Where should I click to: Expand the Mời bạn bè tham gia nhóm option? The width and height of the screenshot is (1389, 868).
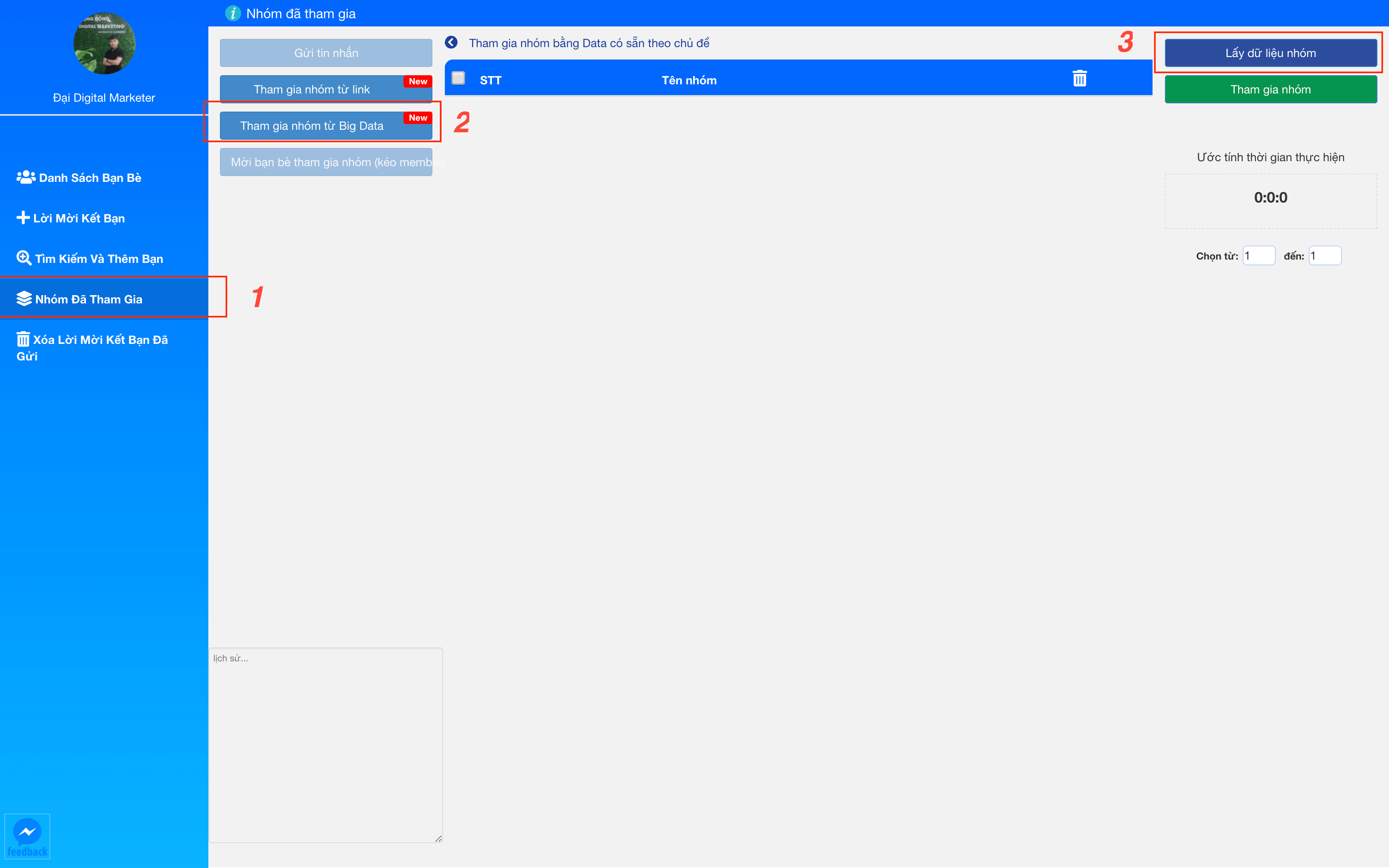click(326, 162)
